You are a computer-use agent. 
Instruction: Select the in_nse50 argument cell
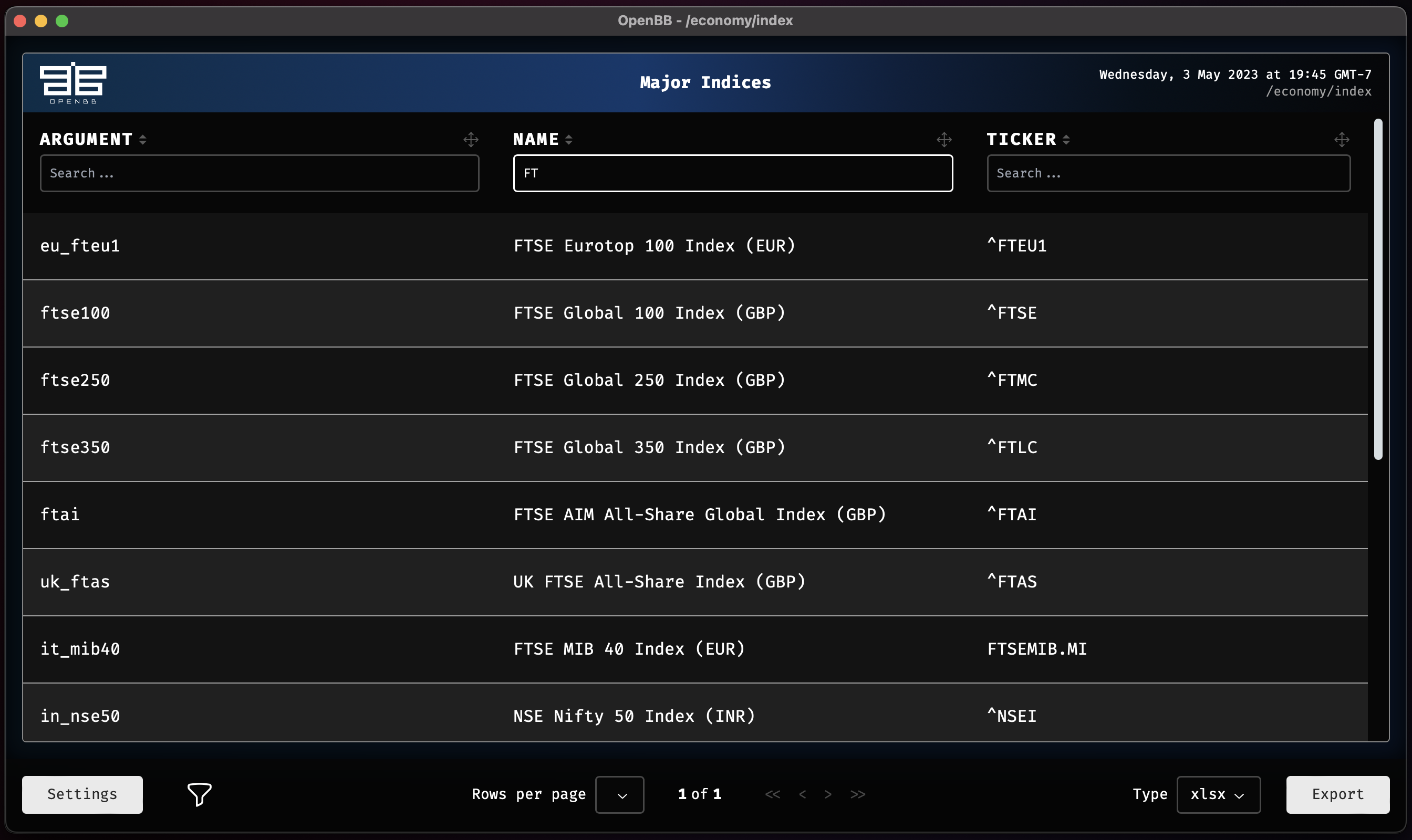click(80, 717)
